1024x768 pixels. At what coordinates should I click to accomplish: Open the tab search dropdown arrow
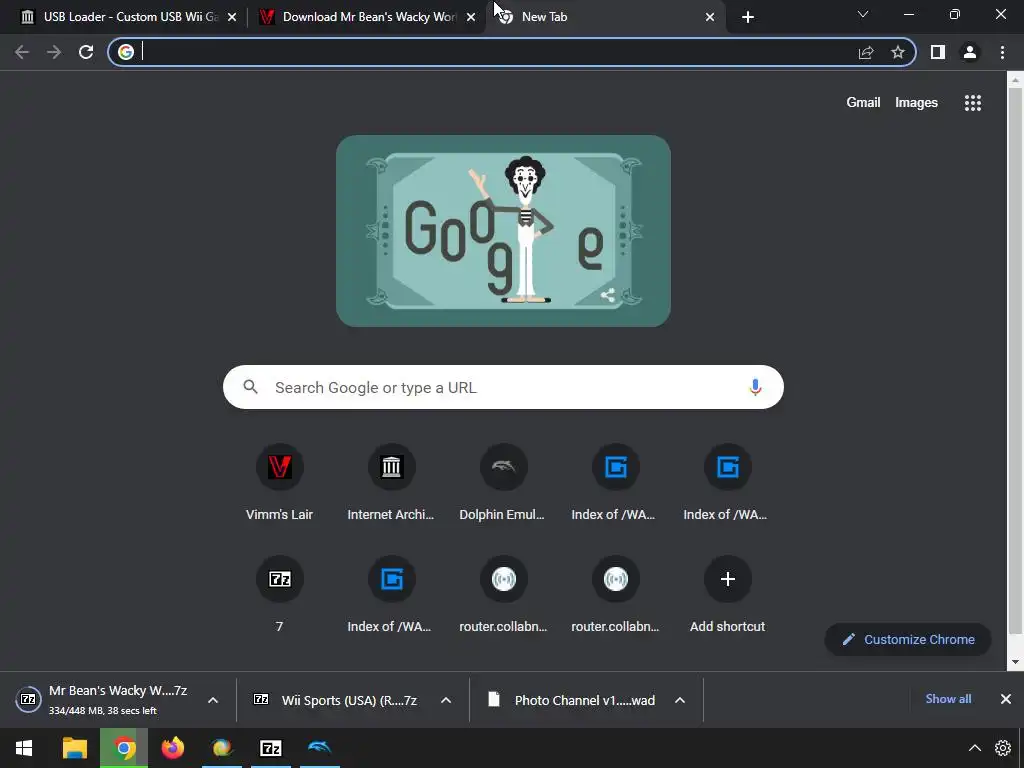863,14
